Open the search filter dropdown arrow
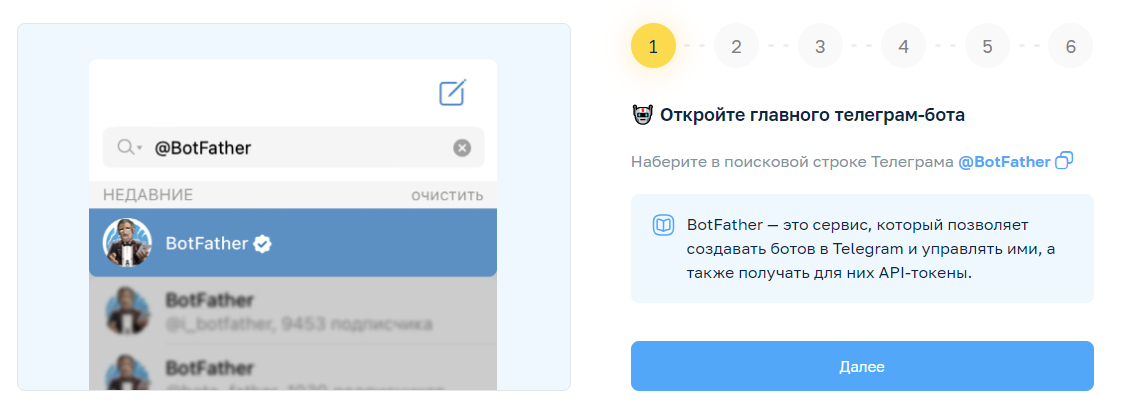The image size is (1138, 418). pos(140,148)
